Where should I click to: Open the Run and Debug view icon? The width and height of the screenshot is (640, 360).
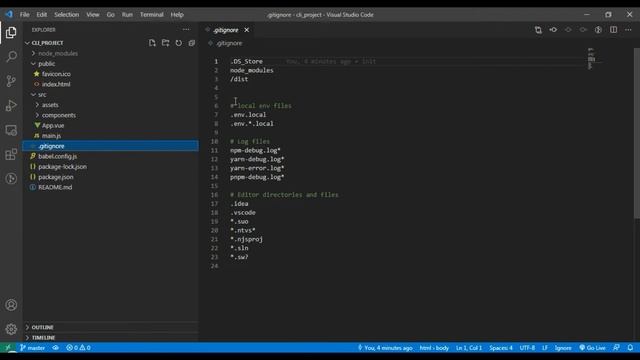click(11, 105)
